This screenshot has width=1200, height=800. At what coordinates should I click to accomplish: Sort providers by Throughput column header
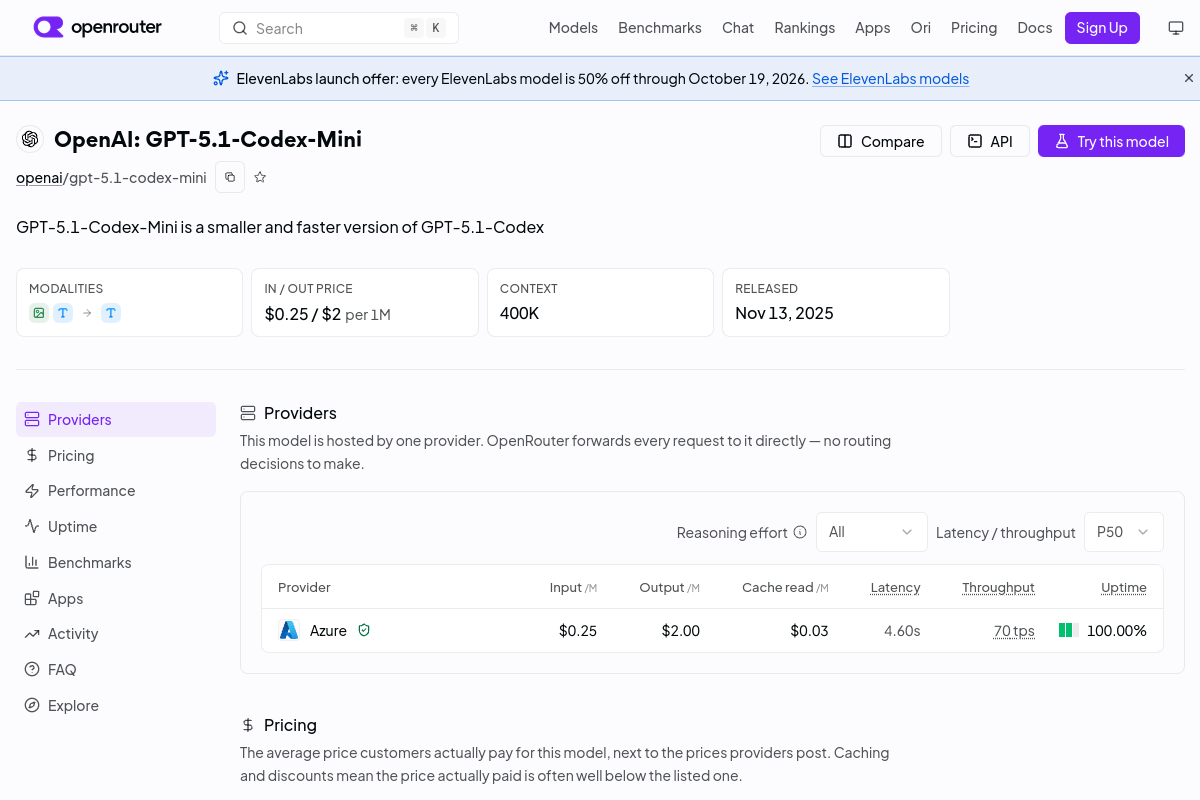[998, 587]
